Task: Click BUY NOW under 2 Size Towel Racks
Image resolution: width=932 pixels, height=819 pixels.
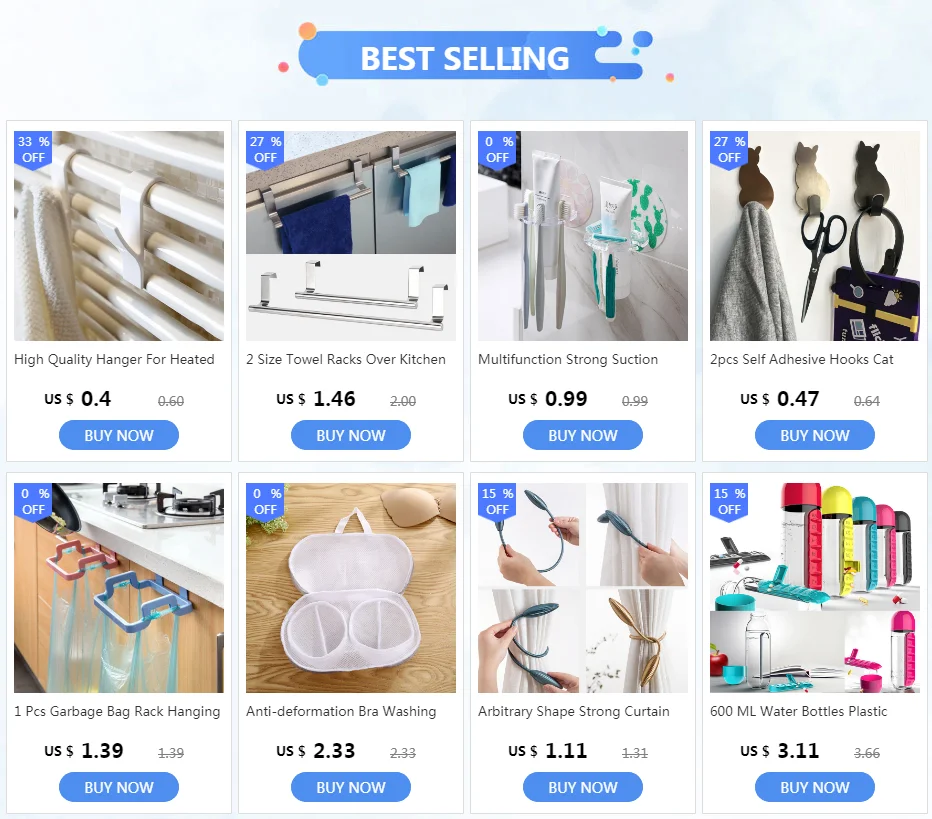Action: pos(351,435)
